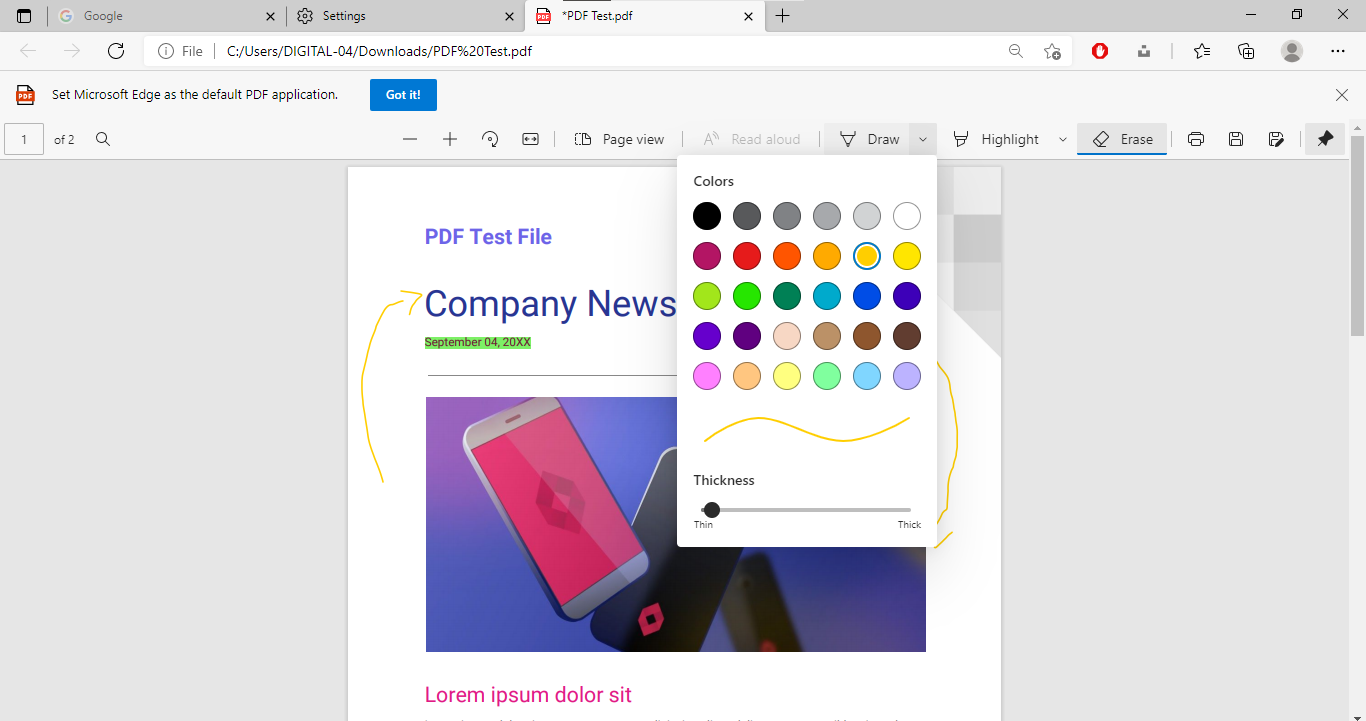Open the Page view options

[x=619, y=139]
